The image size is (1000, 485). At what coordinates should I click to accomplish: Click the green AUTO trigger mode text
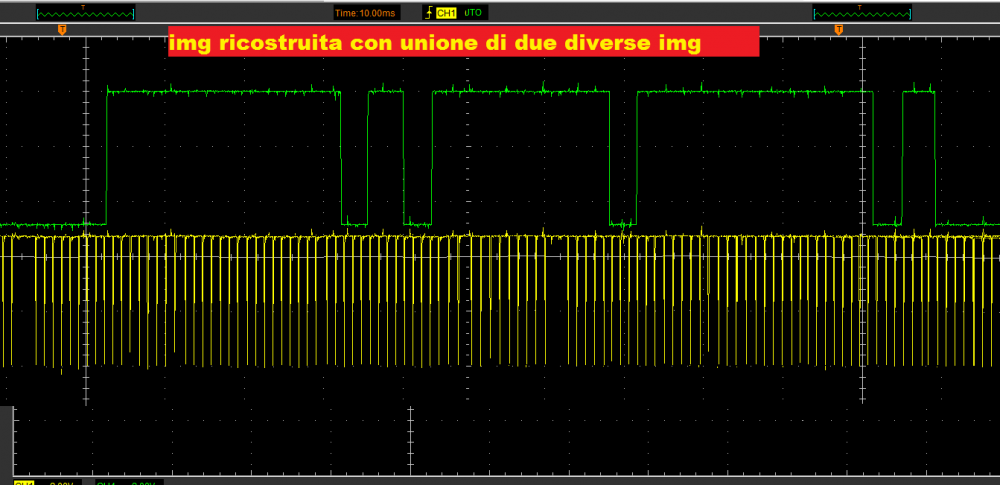[472, 12]
